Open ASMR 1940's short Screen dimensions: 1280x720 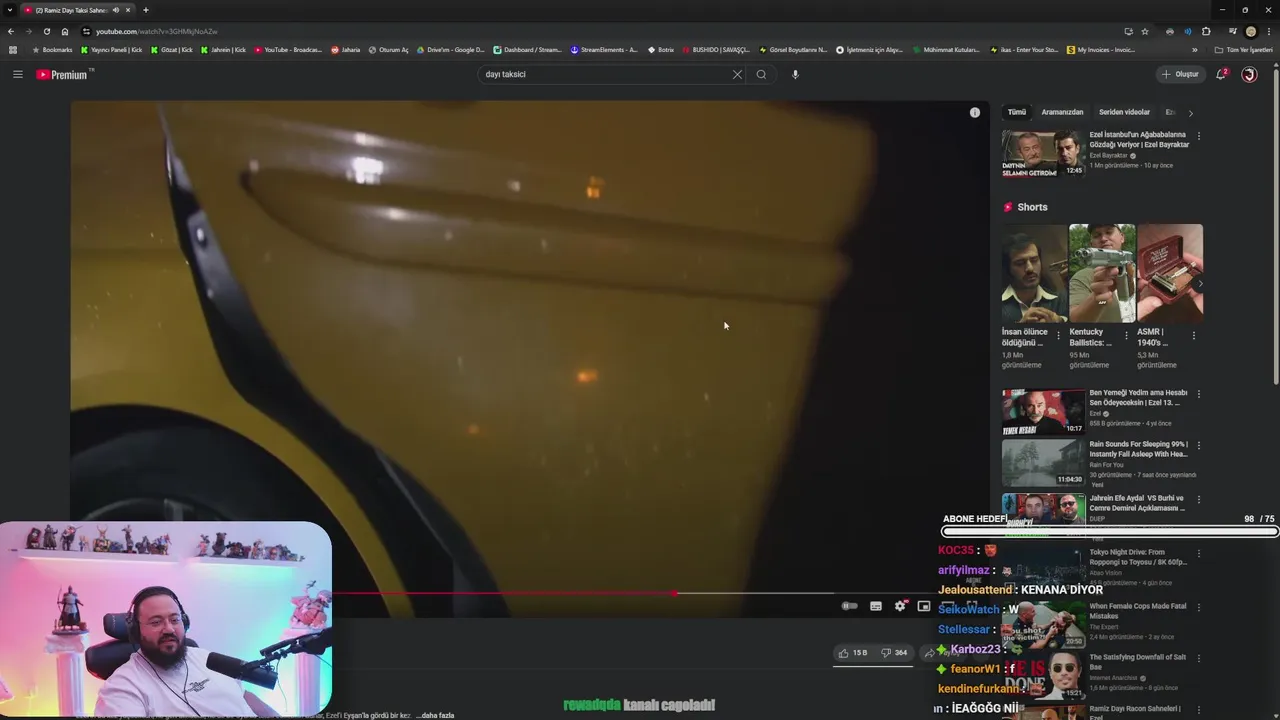point(1169,272)
